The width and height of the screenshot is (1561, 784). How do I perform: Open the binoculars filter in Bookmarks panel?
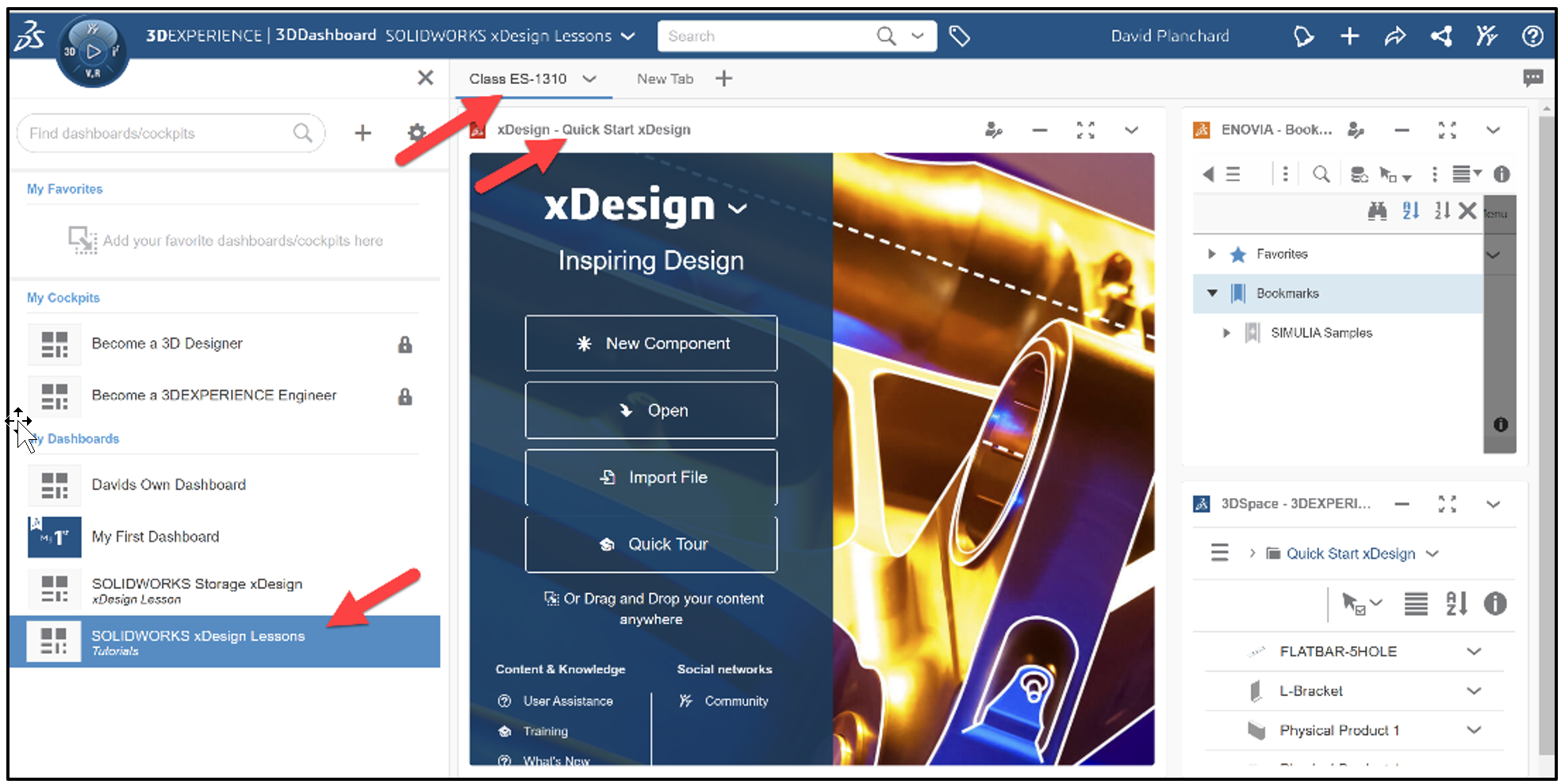(1378, 211)
